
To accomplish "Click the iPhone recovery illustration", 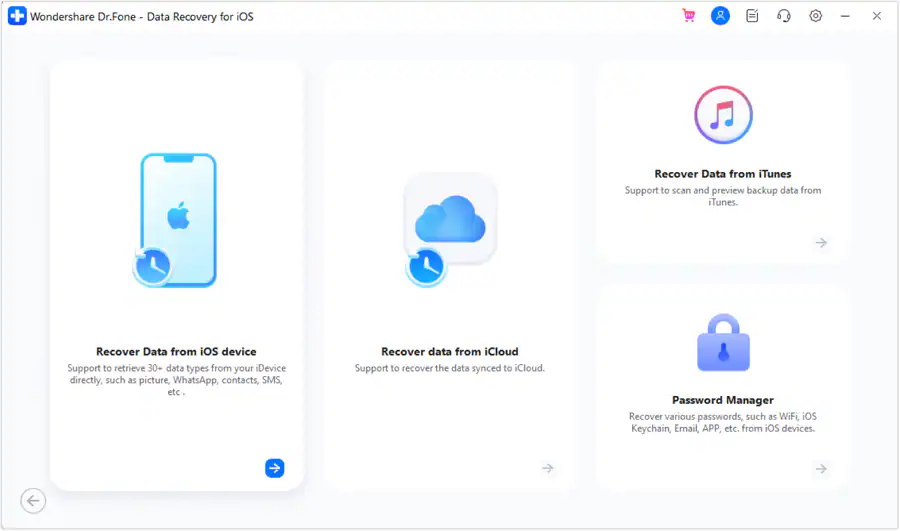I will [175, 220].
